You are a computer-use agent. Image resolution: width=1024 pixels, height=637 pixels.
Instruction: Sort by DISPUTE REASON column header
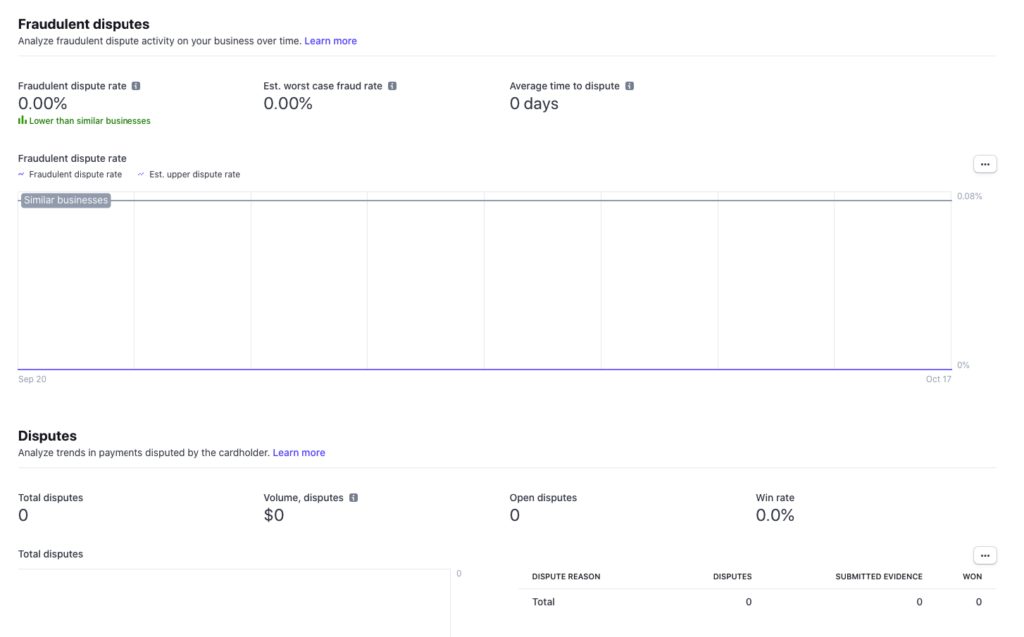pos(566,576)
